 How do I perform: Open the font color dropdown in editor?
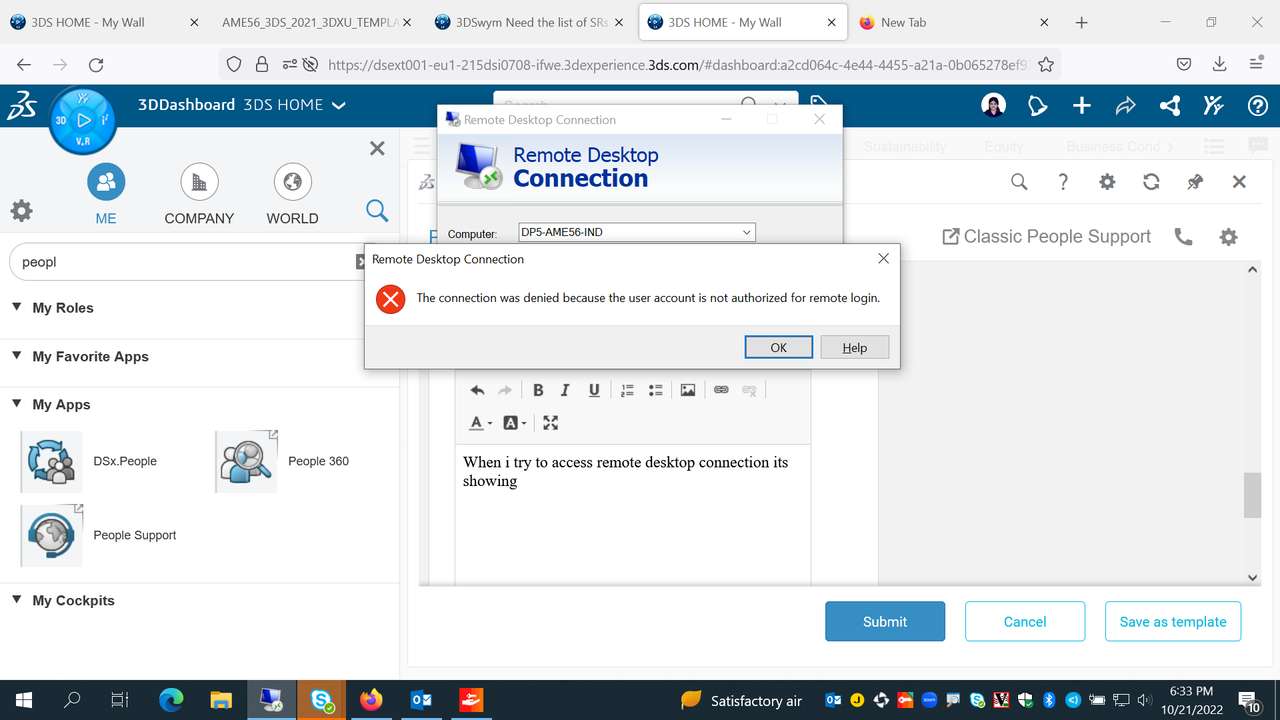[480, 423]
